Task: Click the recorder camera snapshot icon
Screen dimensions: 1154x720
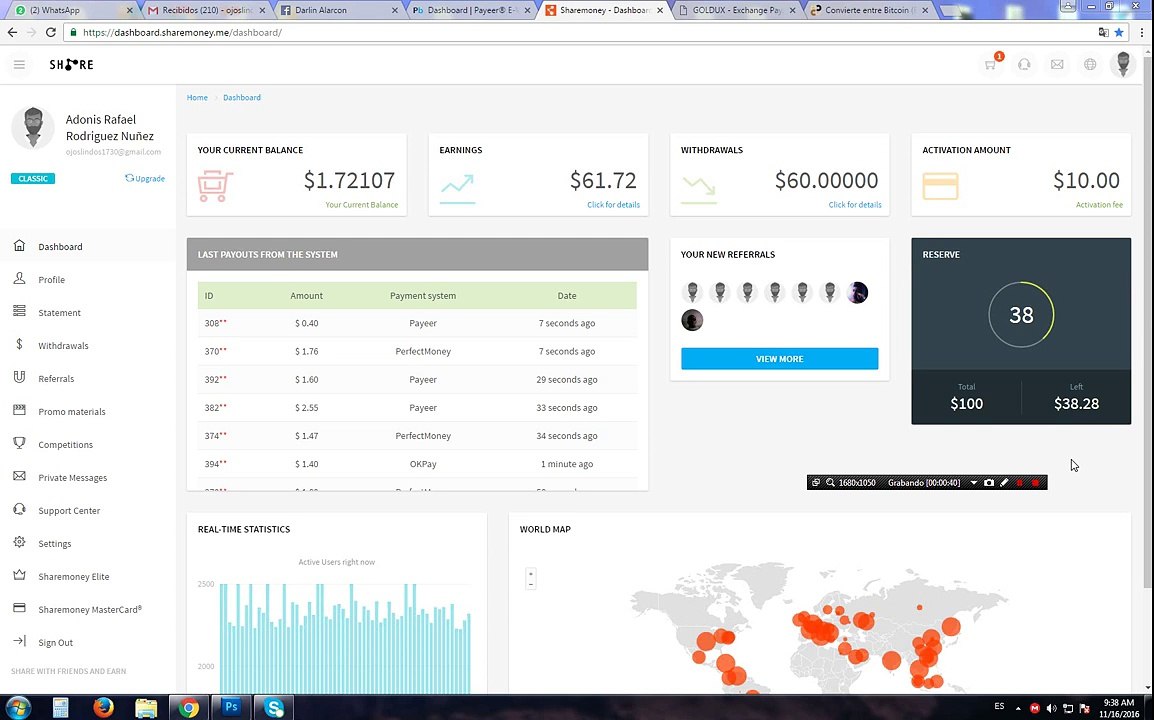Action: point(988,483)
